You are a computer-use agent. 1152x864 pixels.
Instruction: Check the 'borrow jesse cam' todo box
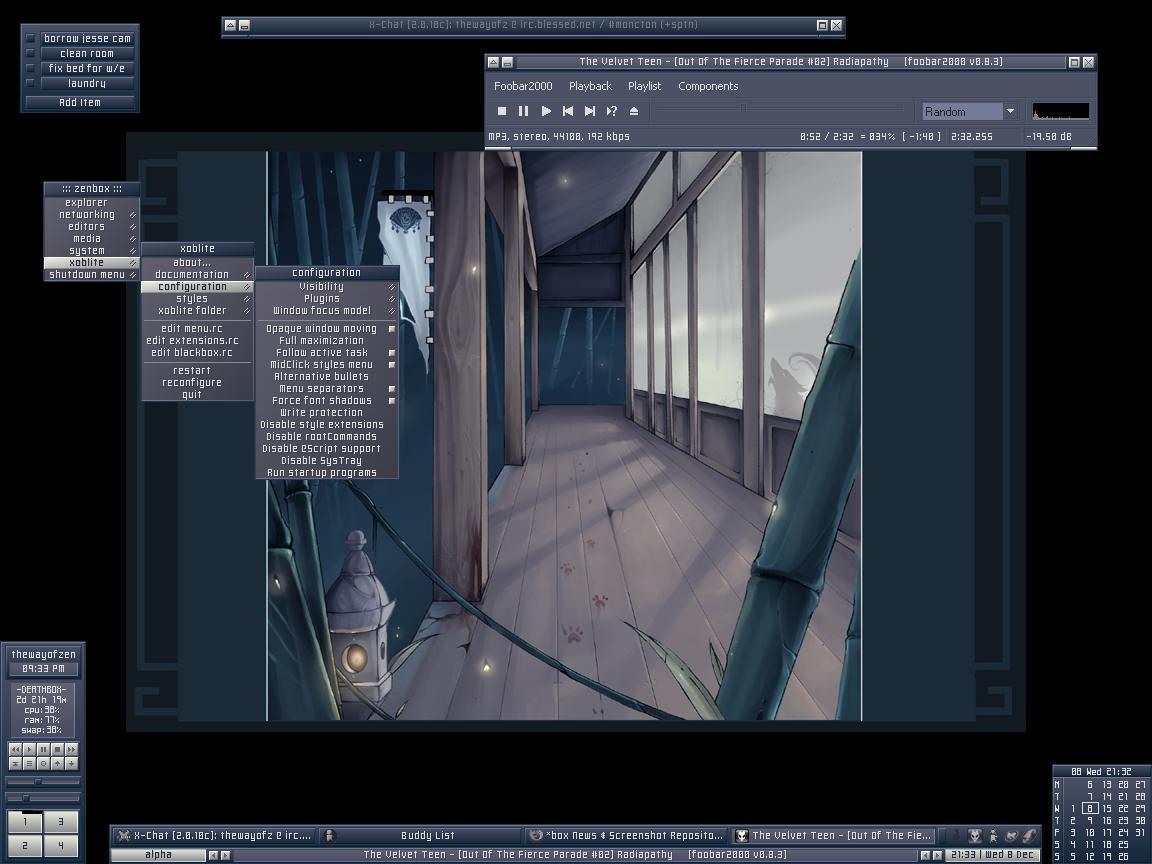pos(30,38)
